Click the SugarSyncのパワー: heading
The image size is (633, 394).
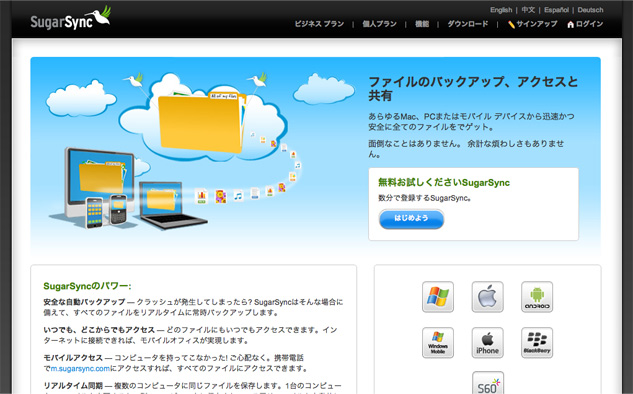coord(87,286)
